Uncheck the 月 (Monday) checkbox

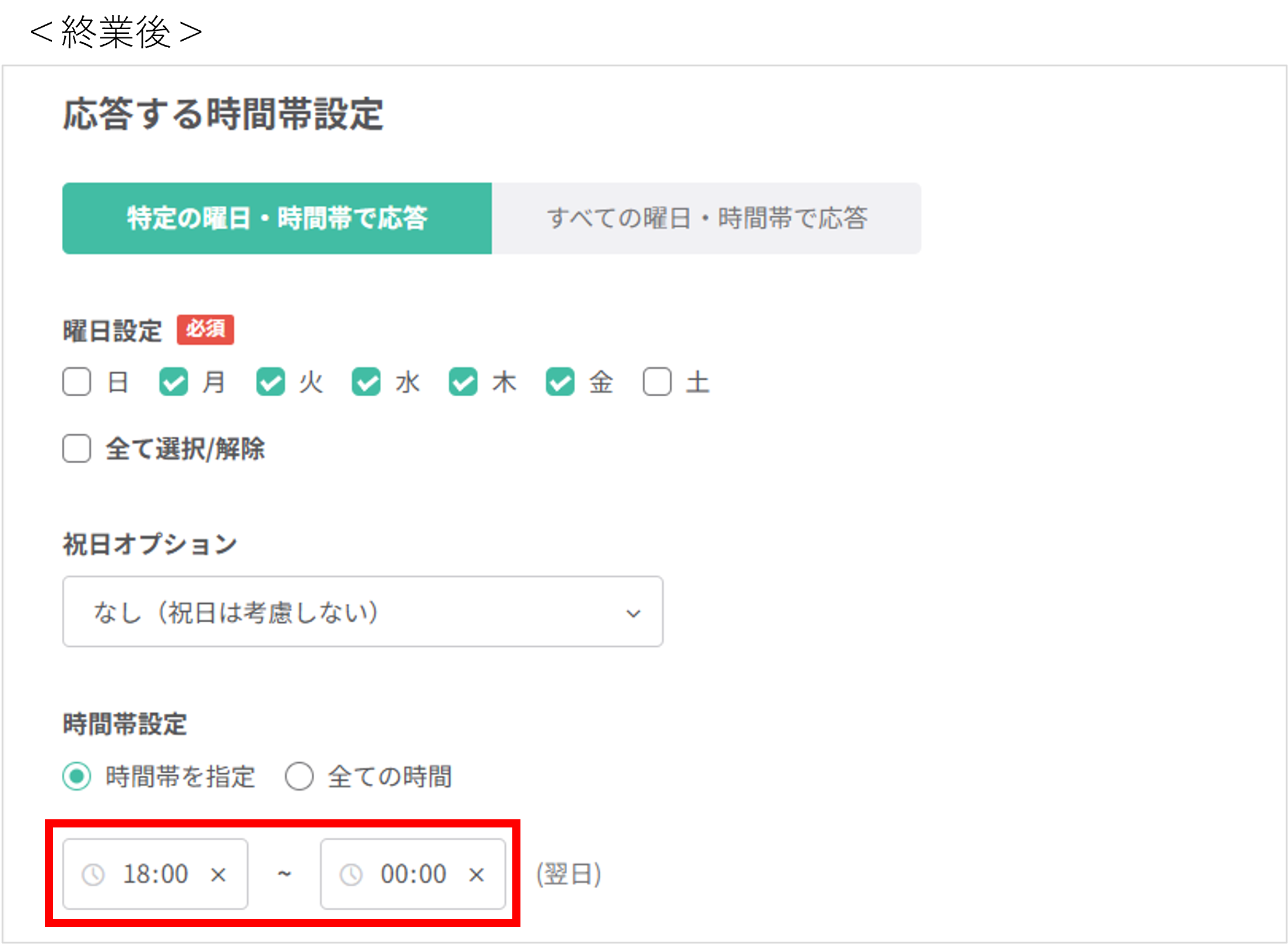174,382
